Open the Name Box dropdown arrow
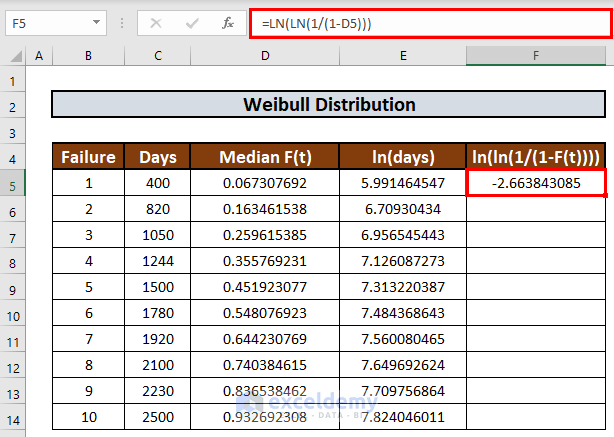Image resolution: width=614 pixels, height=437 pixels. click(x=96, y=22)
